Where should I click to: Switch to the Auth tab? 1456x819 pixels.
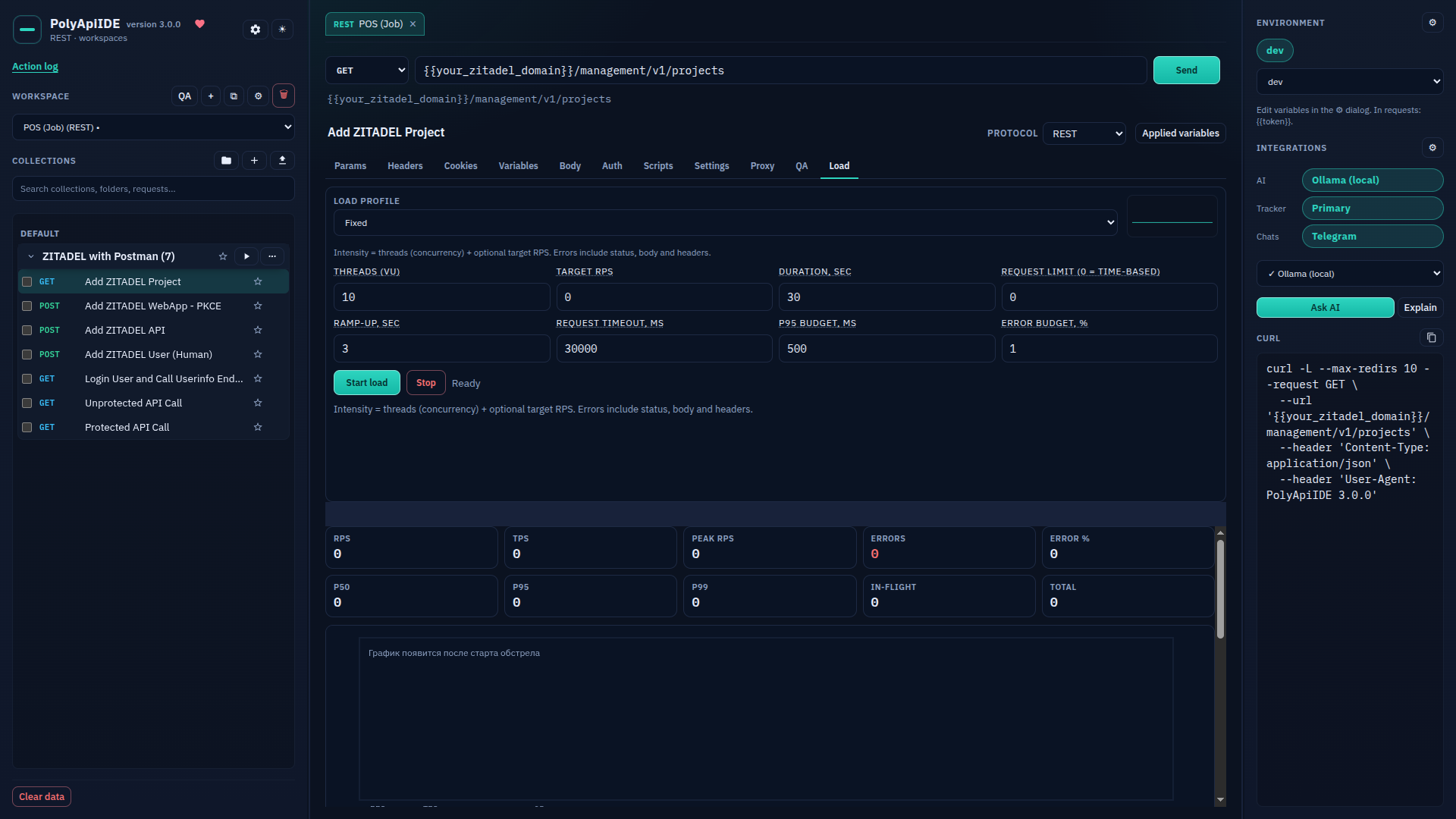(612, 166)
